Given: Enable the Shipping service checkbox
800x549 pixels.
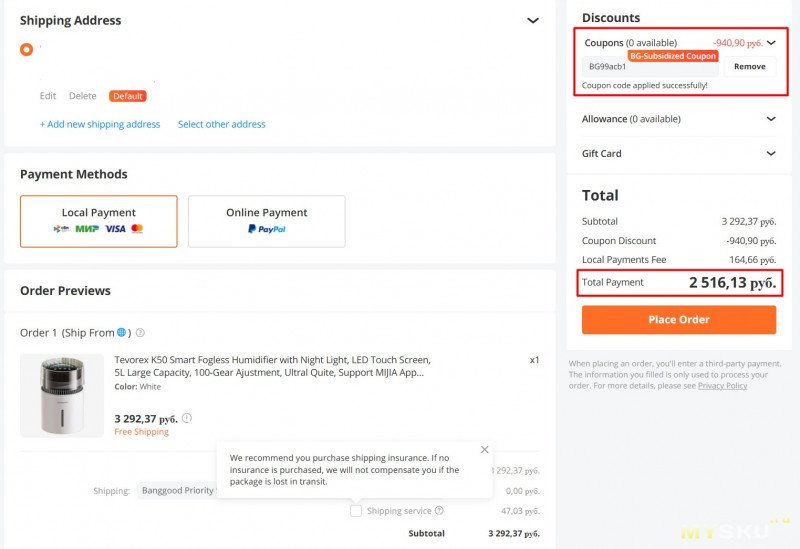Looking at the screenshot, I should [356, 511].
